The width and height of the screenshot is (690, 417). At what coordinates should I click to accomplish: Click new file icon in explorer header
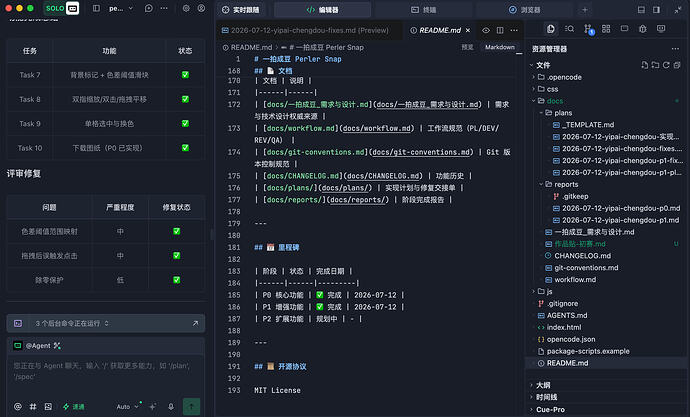pos(645,65)
